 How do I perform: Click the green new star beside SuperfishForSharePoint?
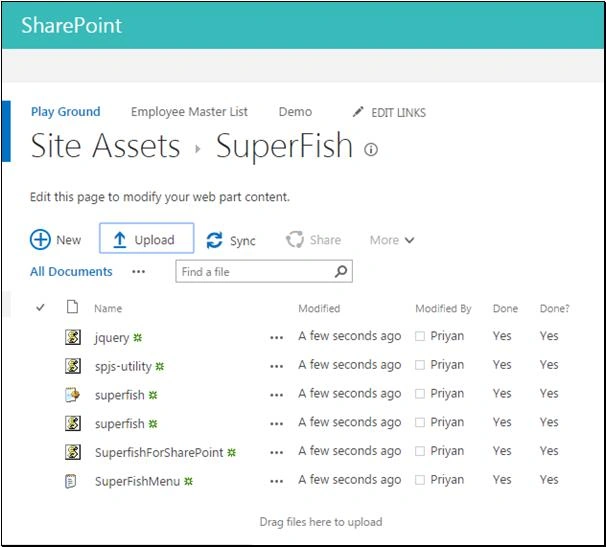232,453
